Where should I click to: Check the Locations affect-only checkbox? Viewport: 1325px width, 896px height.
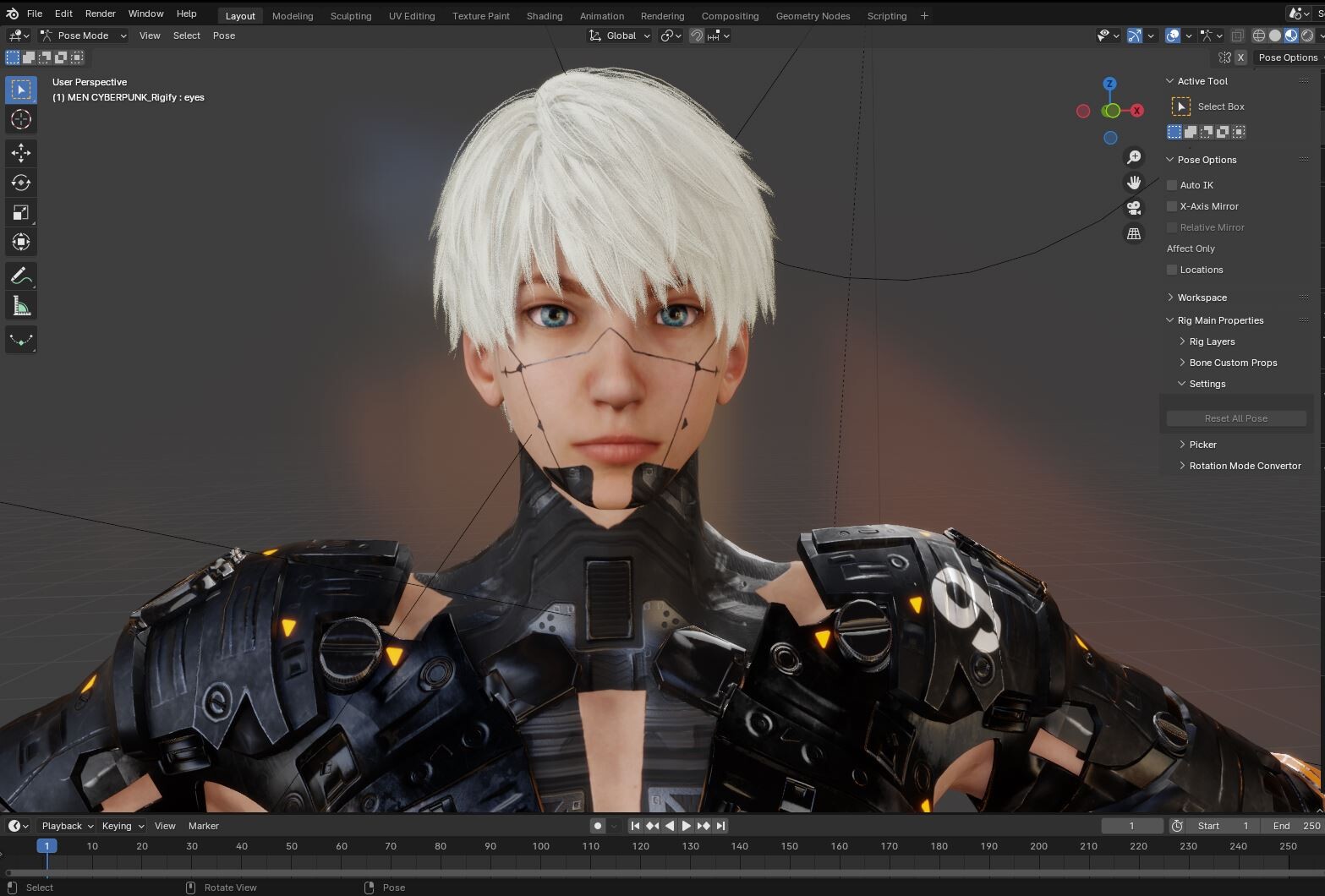pos(1172,270)
